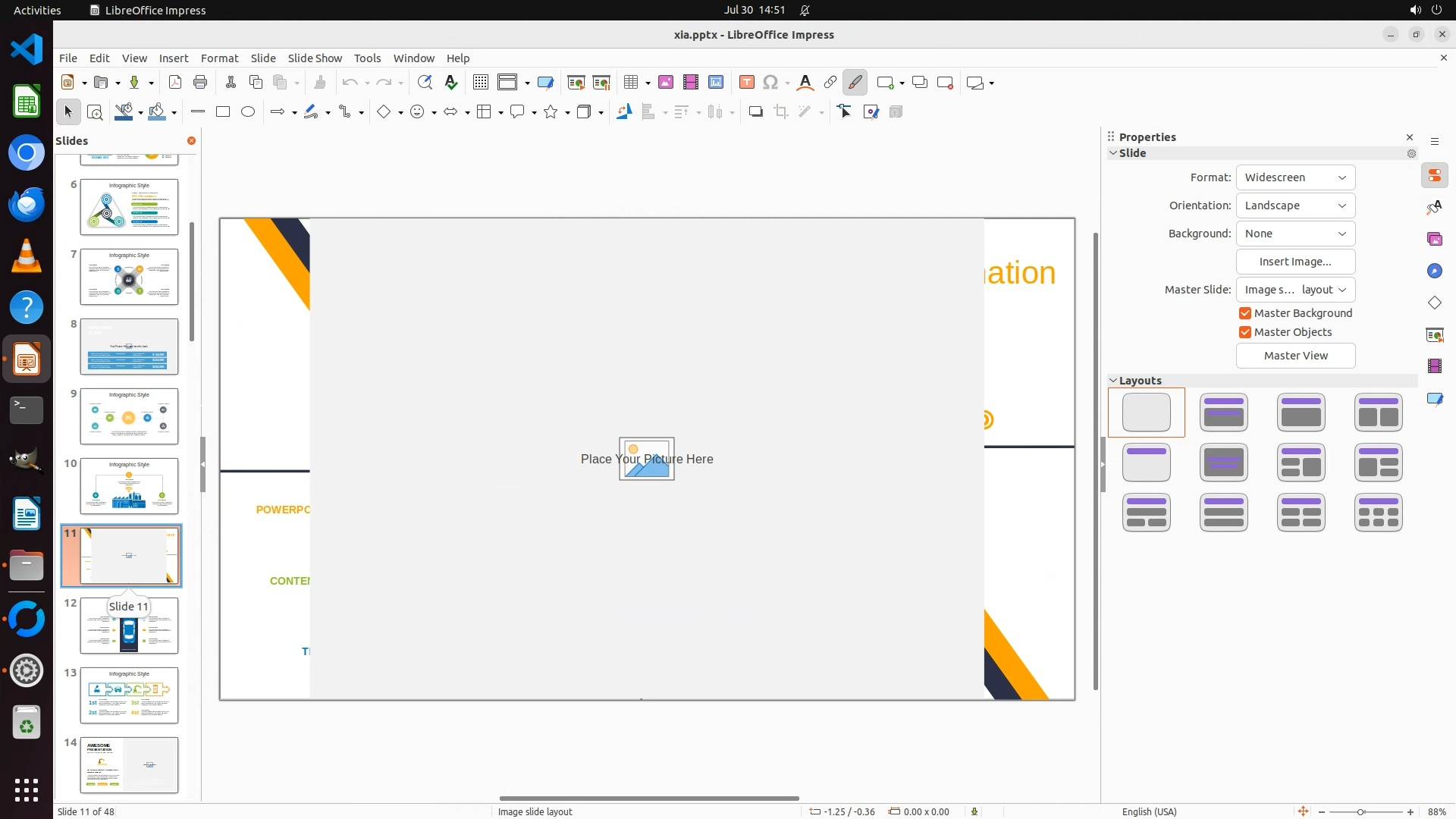
Task: Click the Crop Image tool
Action: coord(781,112)
